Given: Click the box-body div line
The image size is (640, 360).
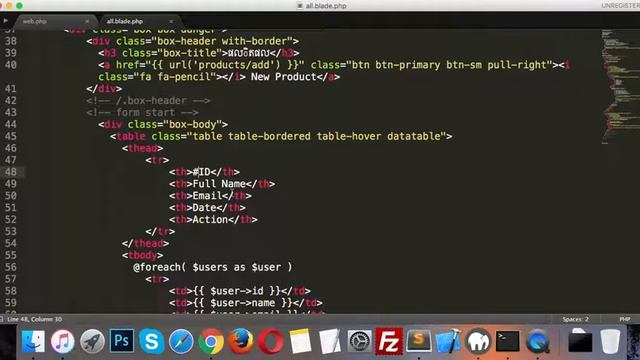Looking at the screenshot, I should 163,124.
